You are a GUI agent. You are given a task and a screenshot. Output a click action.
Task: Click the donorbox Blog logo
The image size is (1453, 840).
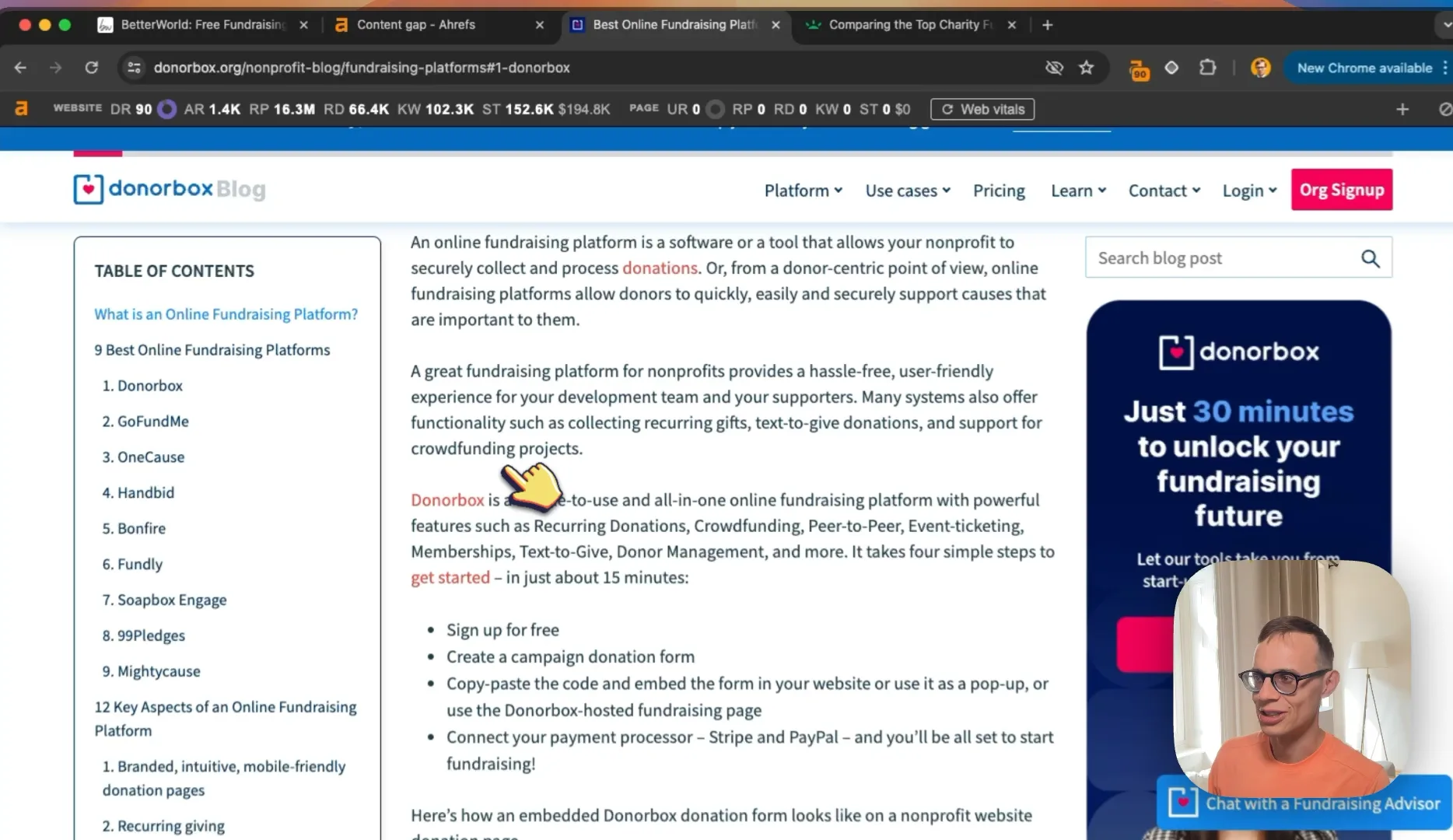point(170,189)
